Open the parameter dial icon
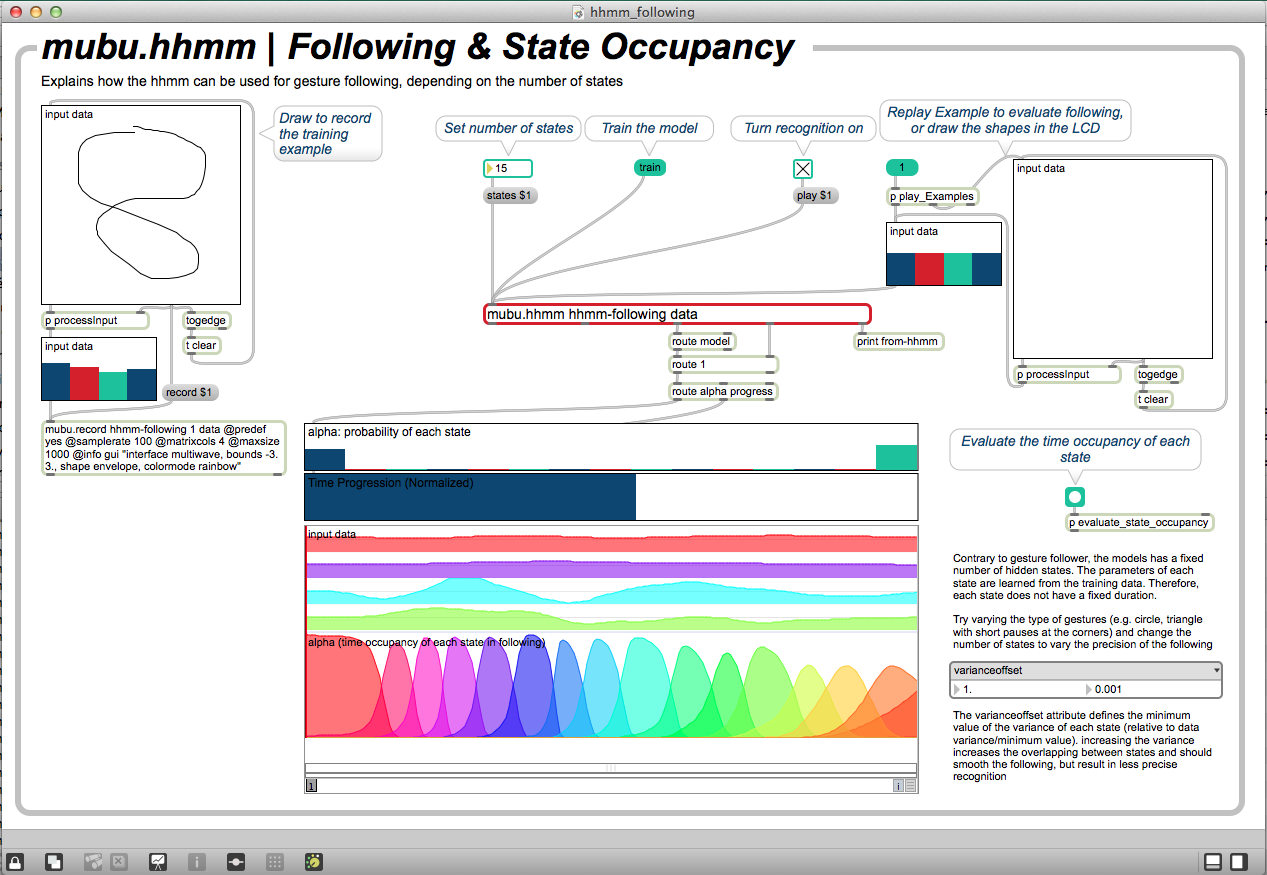Viewport: 1267px width, 875px height. [314, 860]
